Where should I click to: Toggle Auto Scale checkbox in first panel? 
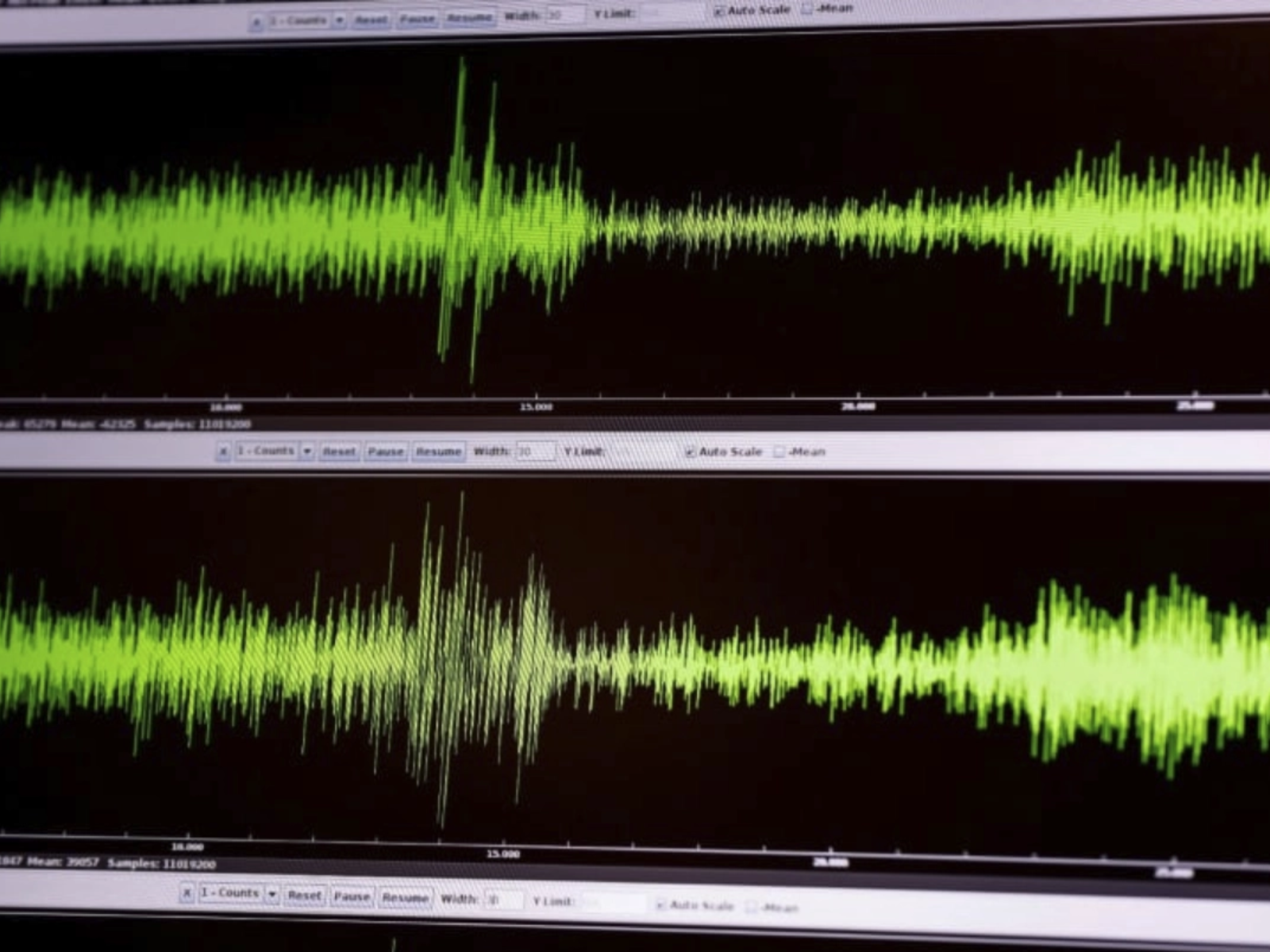[x=718, y=11]
